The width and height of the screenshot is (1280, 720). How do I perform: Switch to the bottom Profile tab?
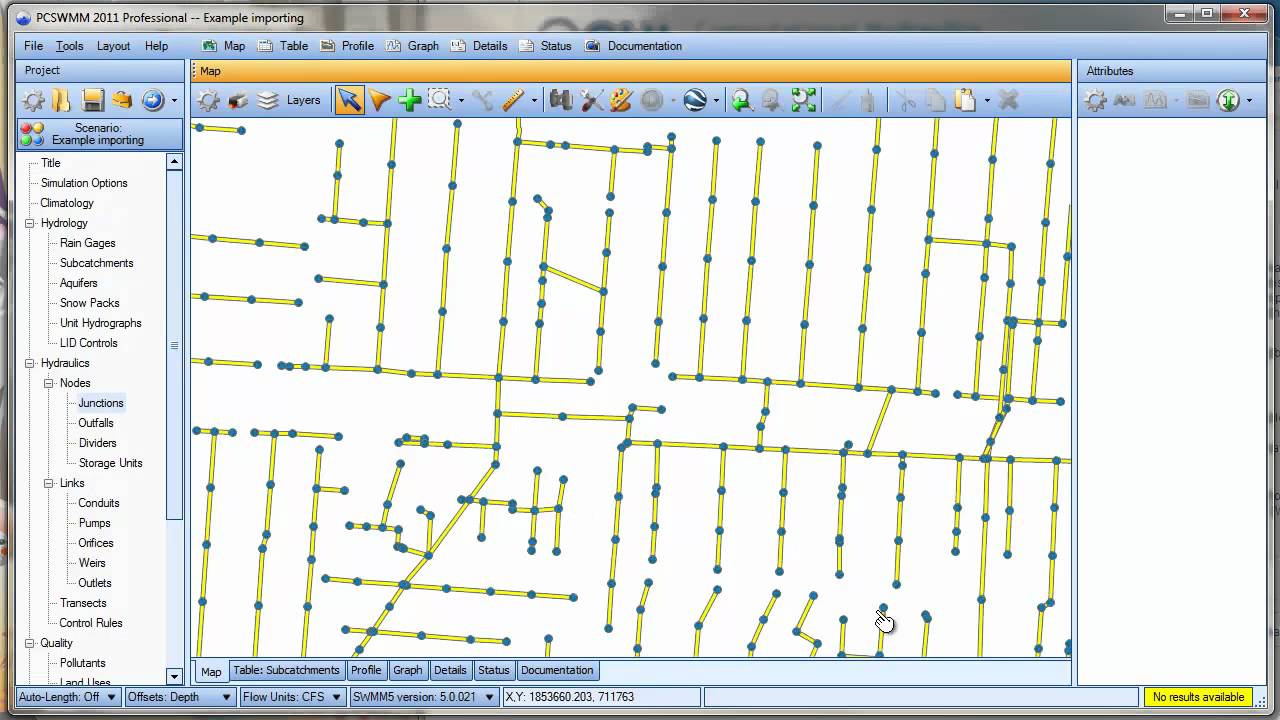click(x=365, y=670)
